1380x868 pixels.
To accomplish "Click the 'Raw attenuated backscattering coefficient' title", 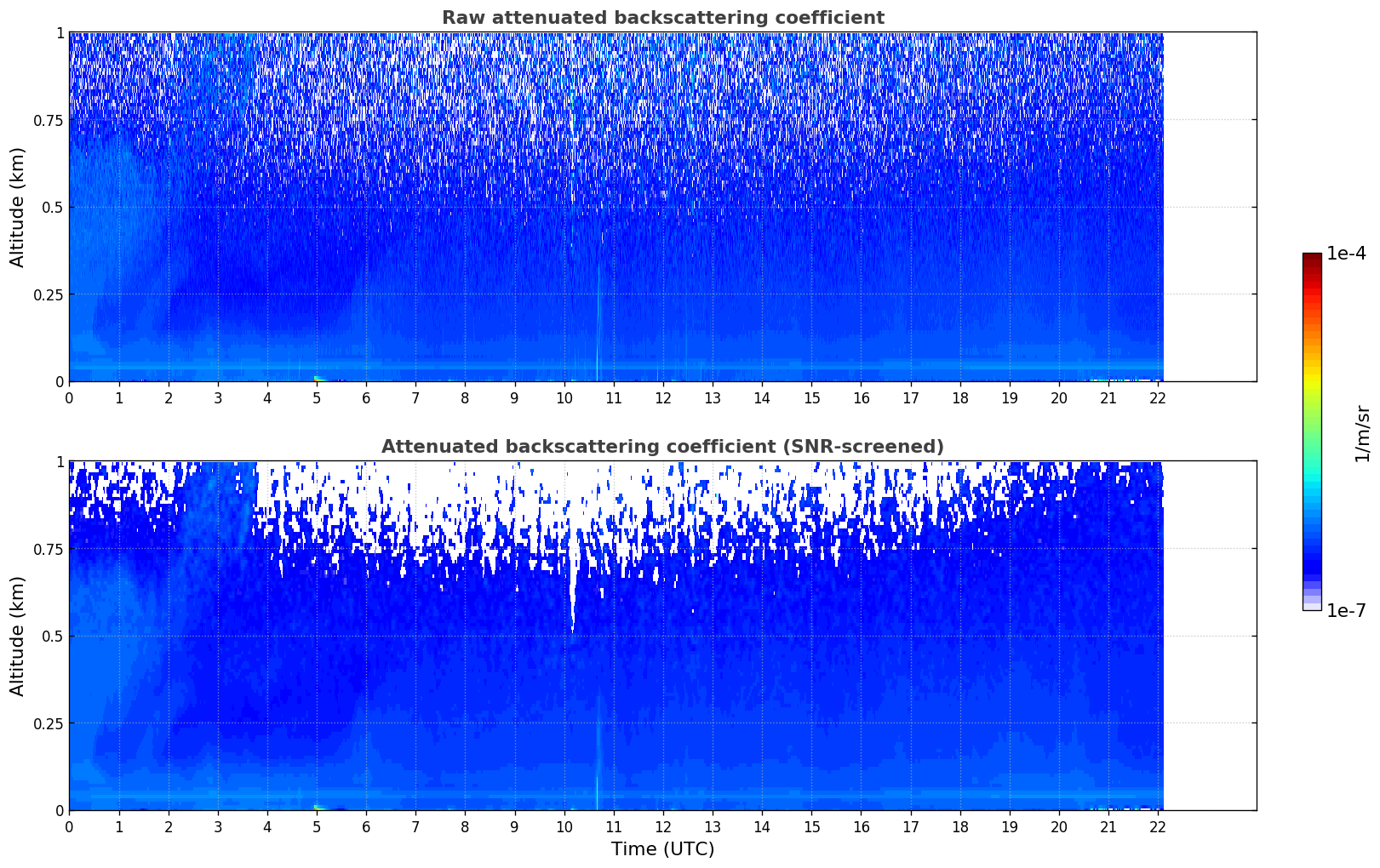I will click(662, 18).
